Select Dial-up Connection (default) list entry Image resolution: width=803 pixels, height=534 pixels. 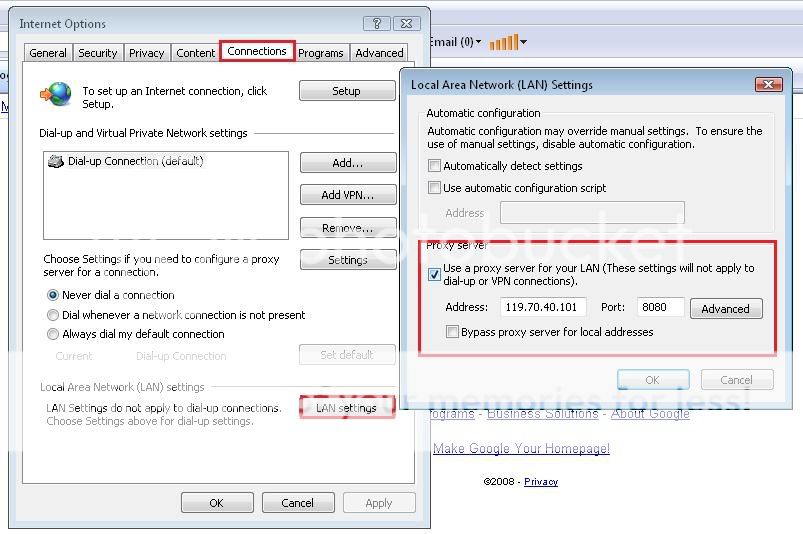(x=134, y=161)
